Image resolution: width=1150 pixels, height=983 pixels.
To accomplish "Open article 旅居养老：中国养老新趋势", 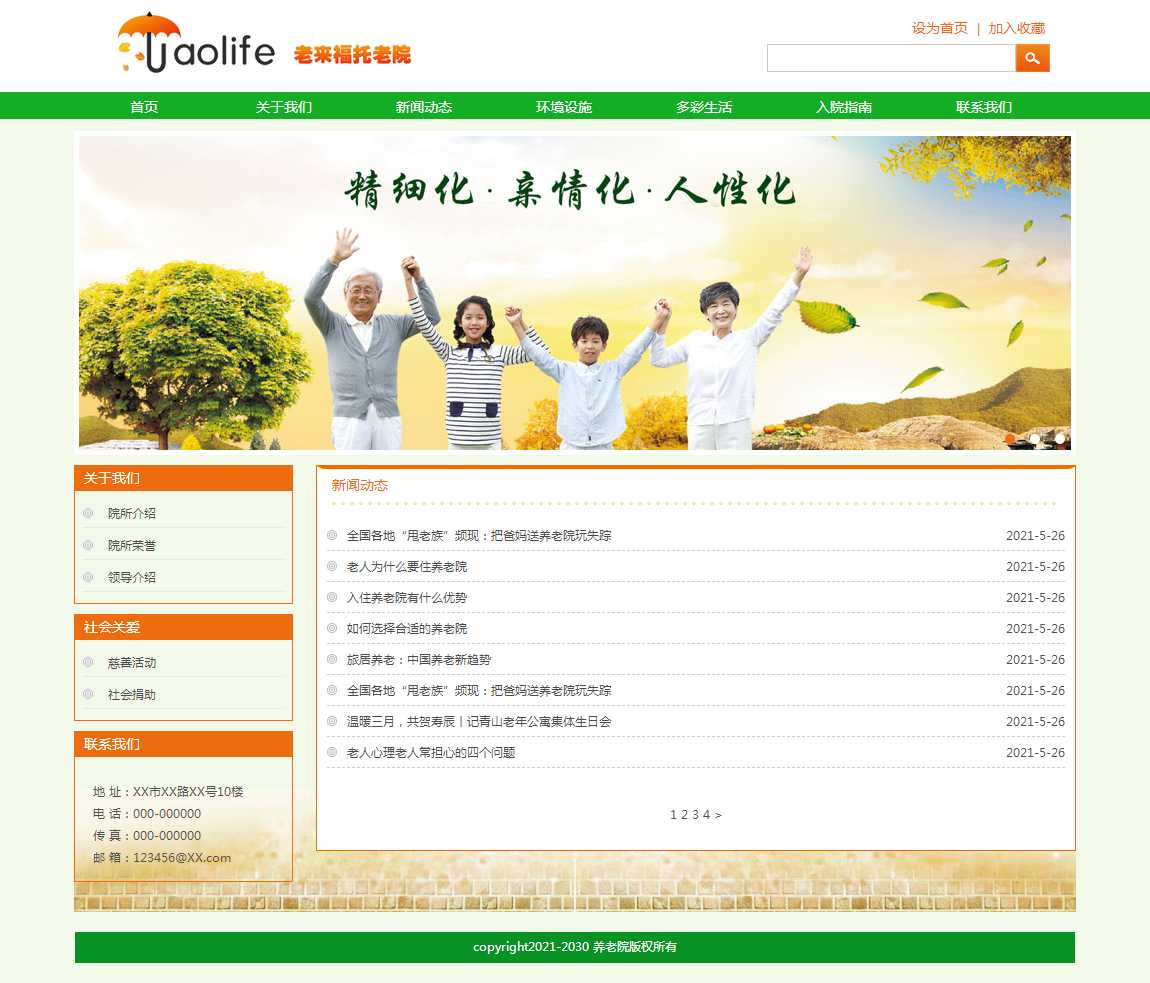I will (419, 660).
